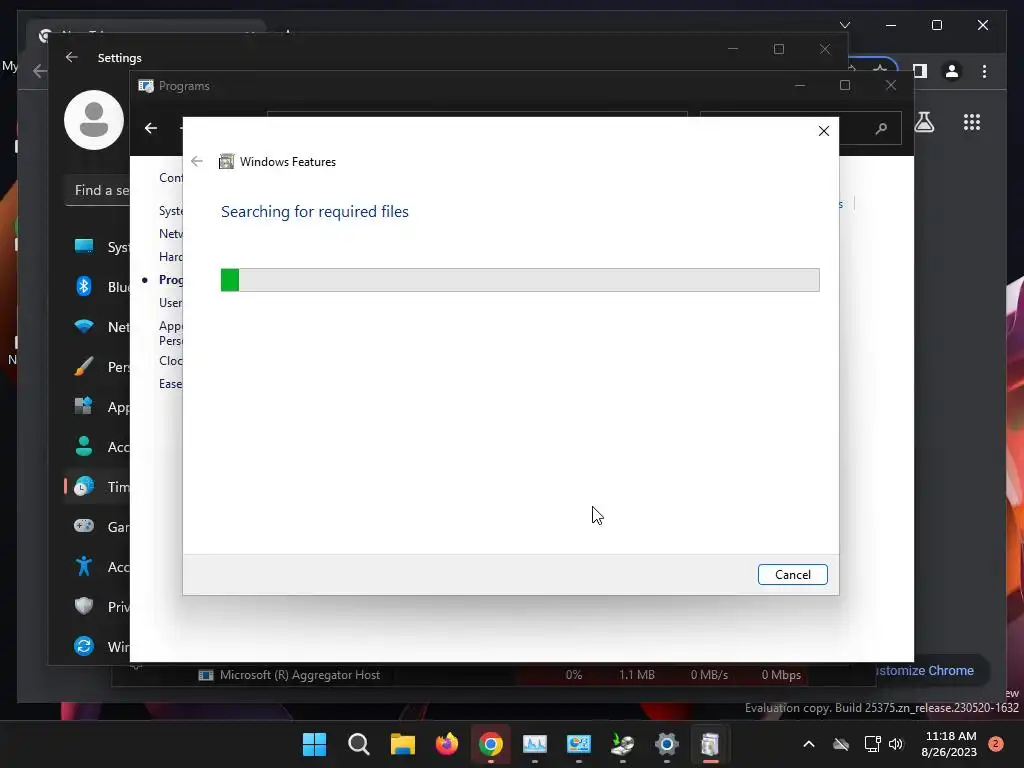Open notification badge showing 2
The image size is (1024, 768).
coord(995,744)
